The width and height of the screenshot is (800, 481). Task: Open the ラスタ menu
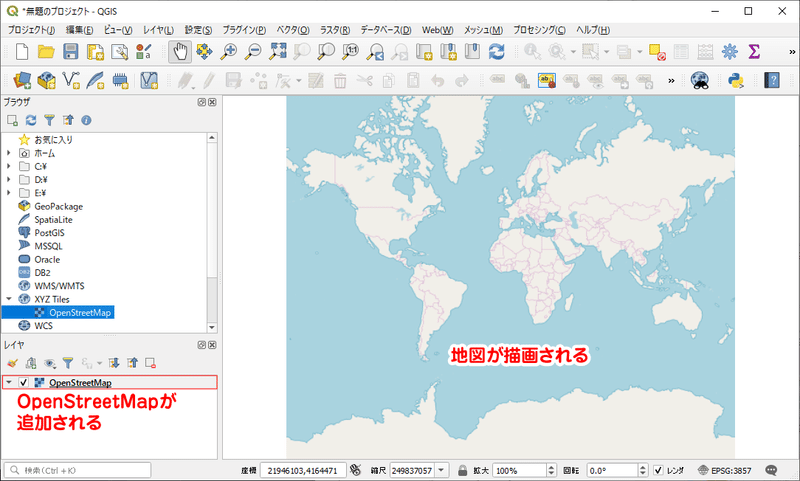[x=335, y=30]
